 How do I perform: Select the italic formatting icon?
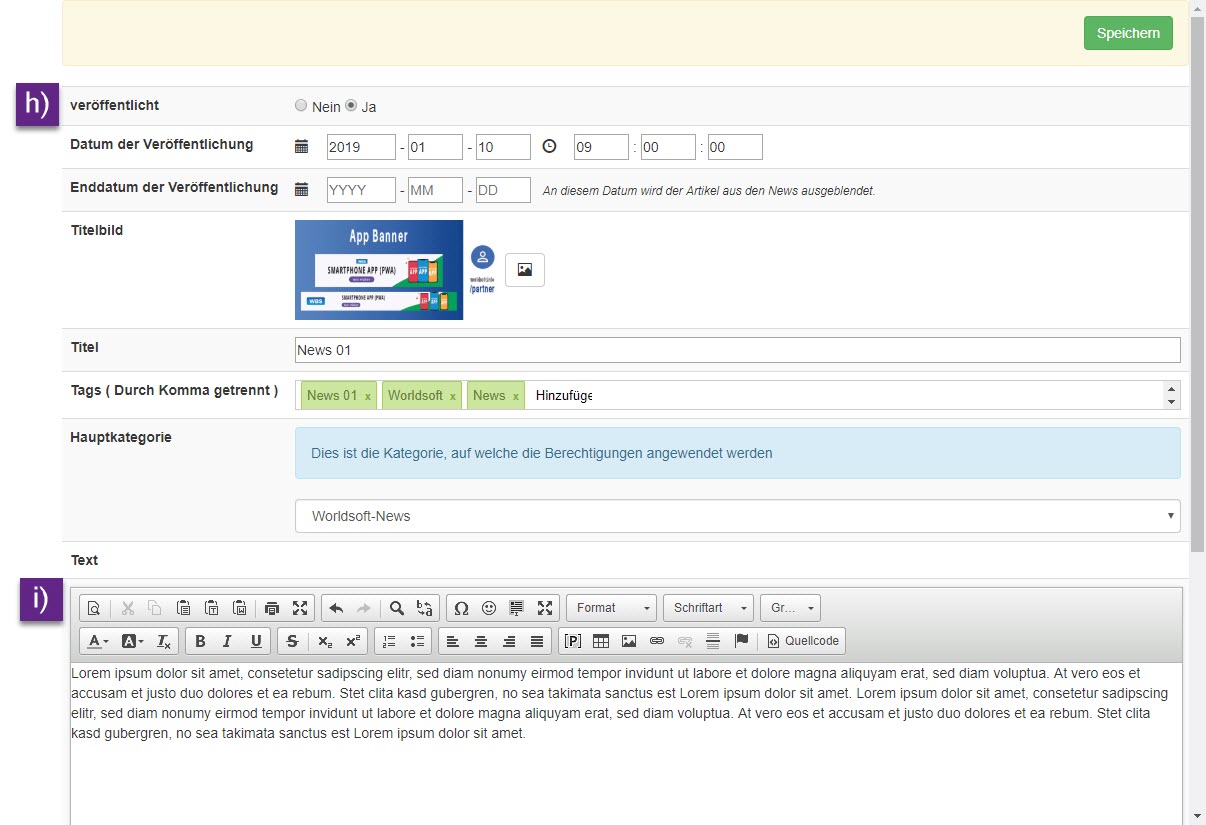click(x=226, y=641)
